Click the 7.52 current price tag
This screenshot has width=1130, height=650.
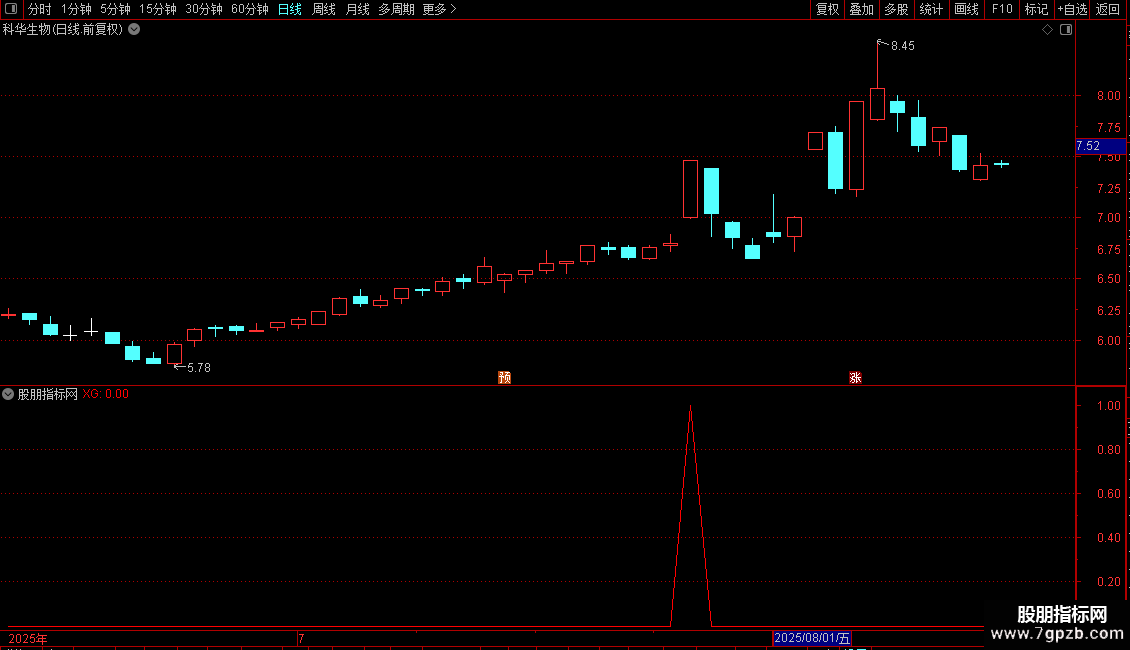[x=1100, y=146]
